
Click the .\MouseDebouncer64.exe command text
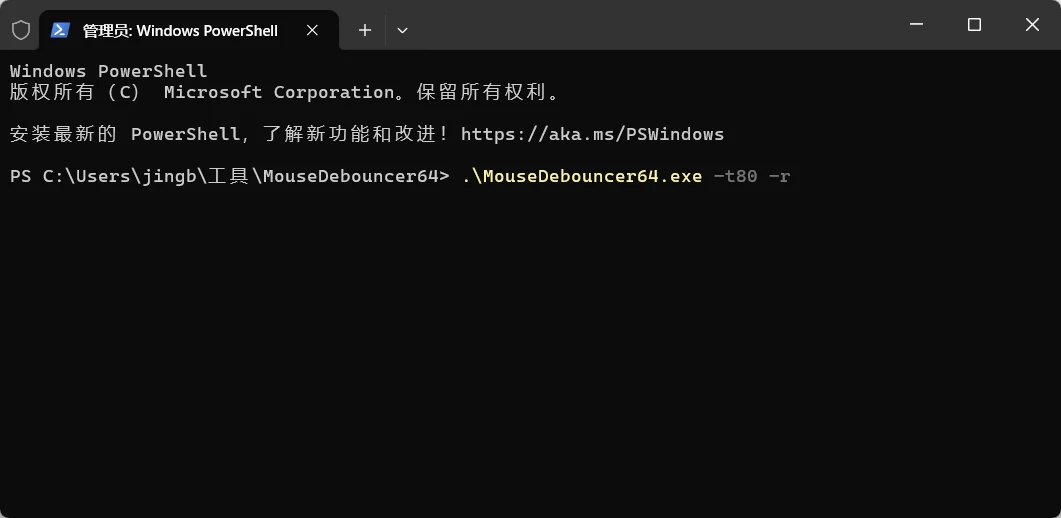582,177
